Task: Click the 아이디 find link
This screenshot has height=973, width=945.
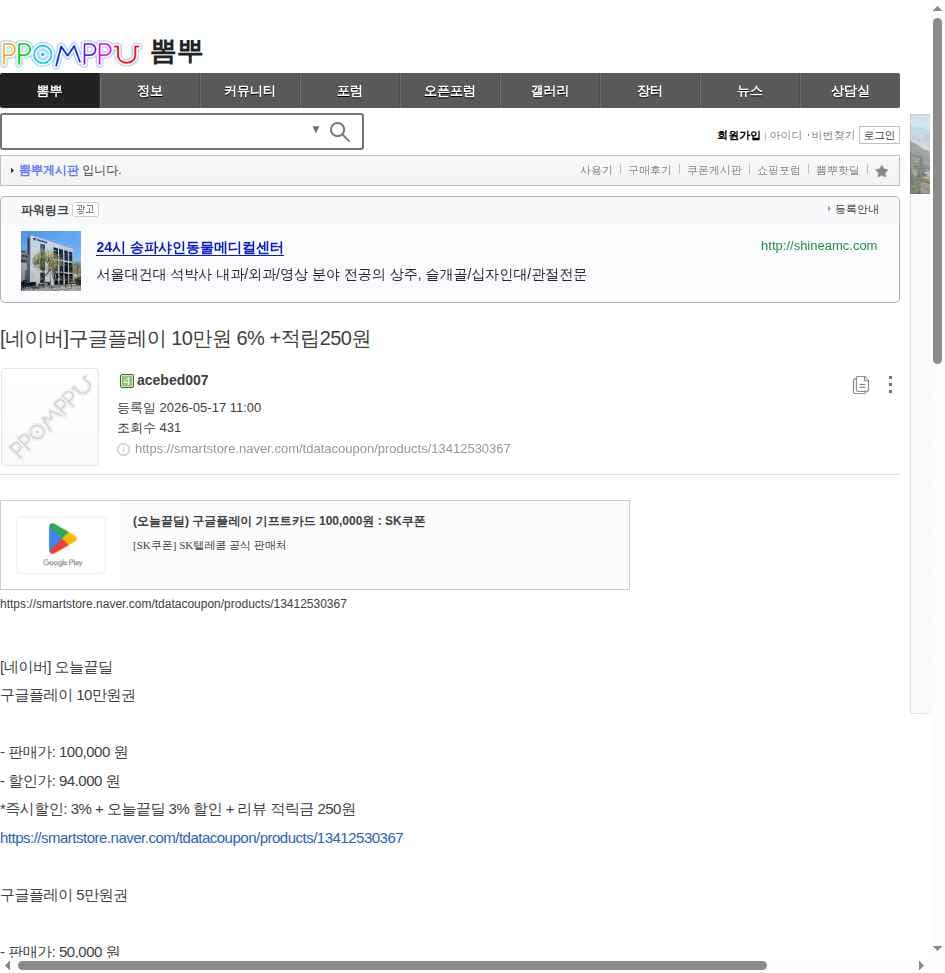Action: click(x=786, y=135)
